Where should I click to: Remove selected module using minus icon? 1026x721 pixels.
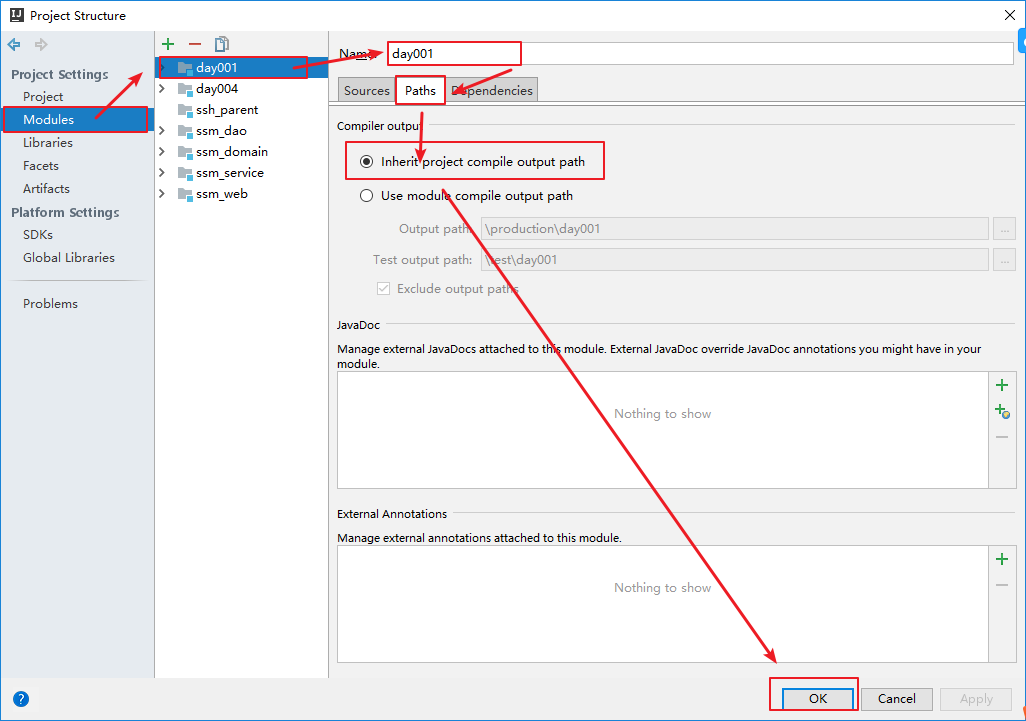click(x=195, y=44)
